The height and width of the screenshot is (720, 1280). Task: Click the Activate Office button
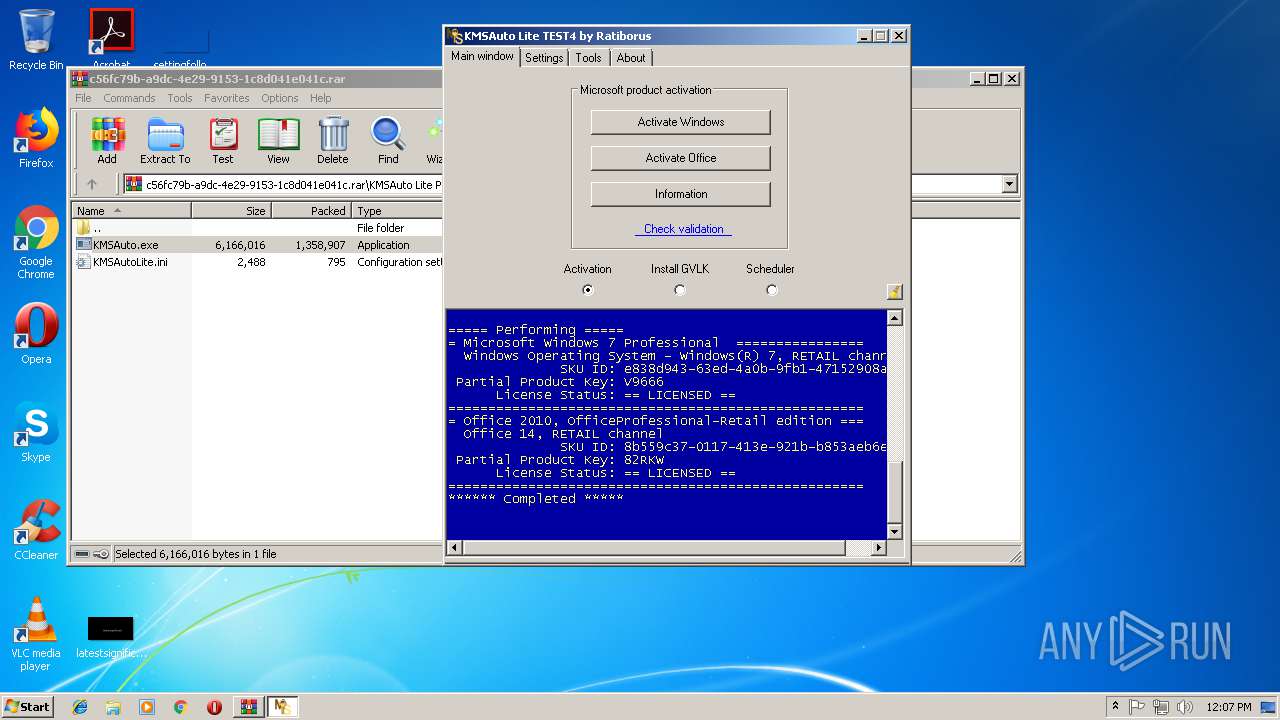(x=681, y=158)
